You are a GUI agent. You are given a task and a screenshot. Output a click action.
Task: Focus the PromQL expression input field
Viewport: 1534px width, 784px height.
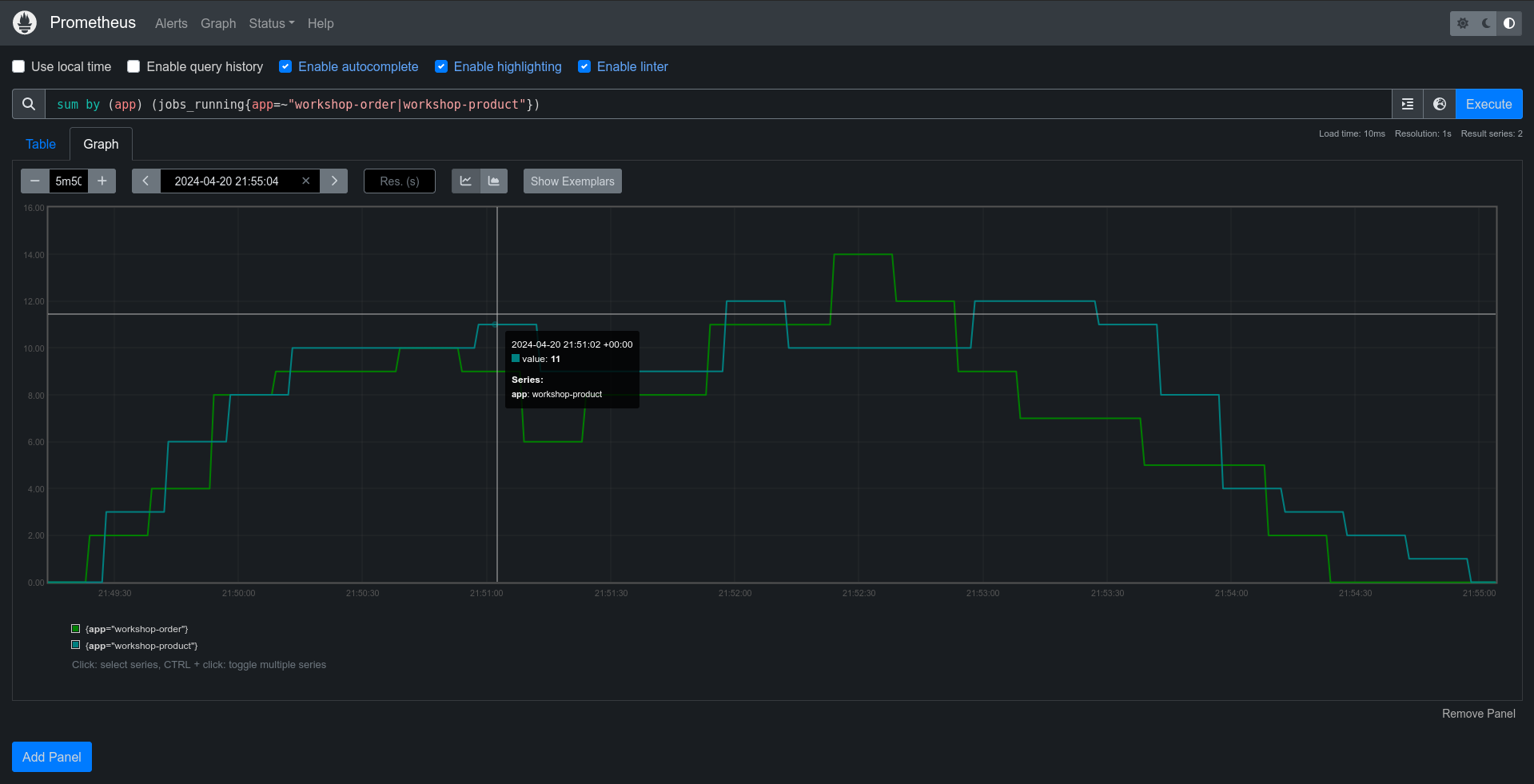pyautogui.click(x=719, y=104)
